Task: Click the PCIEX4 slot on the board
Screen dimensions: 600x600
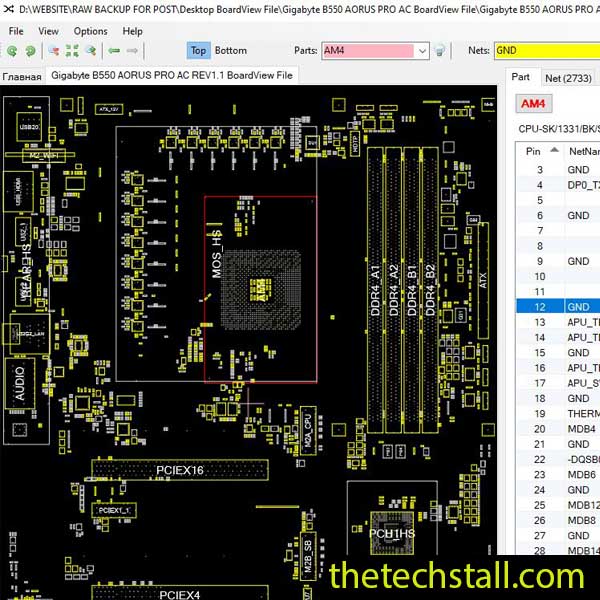Action: click(180, 593)
